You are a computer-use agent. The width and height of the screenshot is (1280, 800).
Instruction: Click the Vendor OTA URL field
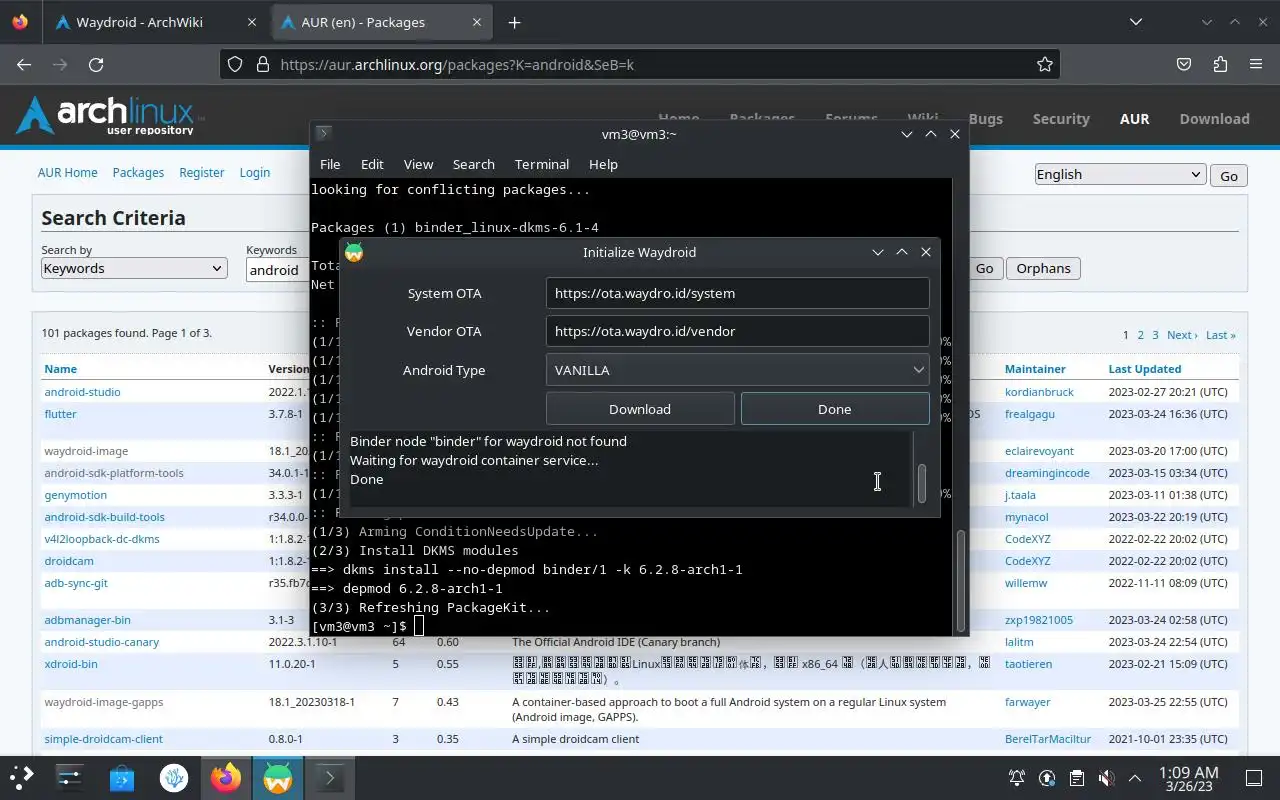738,331
